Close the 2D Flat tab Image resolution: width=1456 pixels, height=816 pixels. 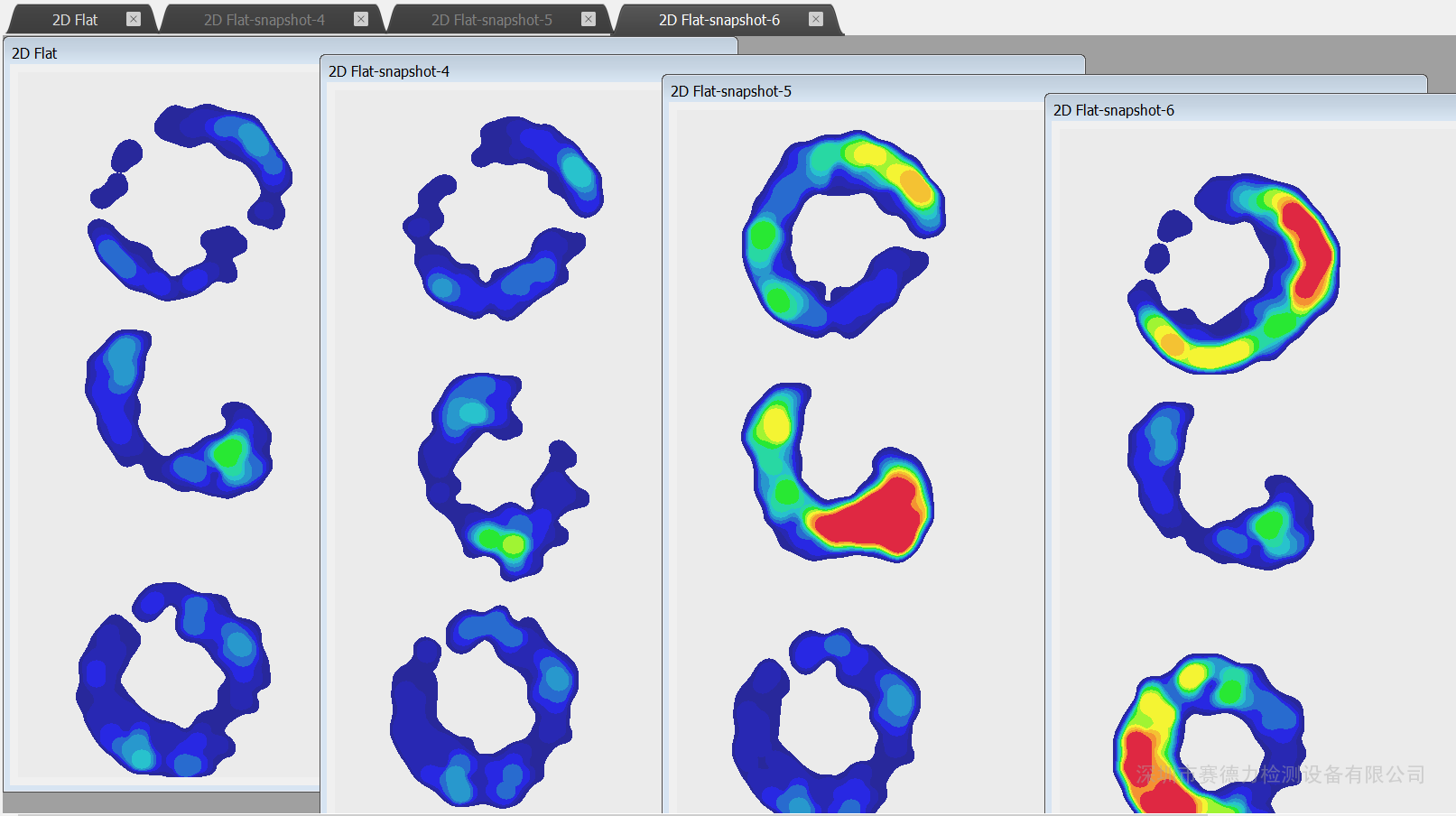134,19
